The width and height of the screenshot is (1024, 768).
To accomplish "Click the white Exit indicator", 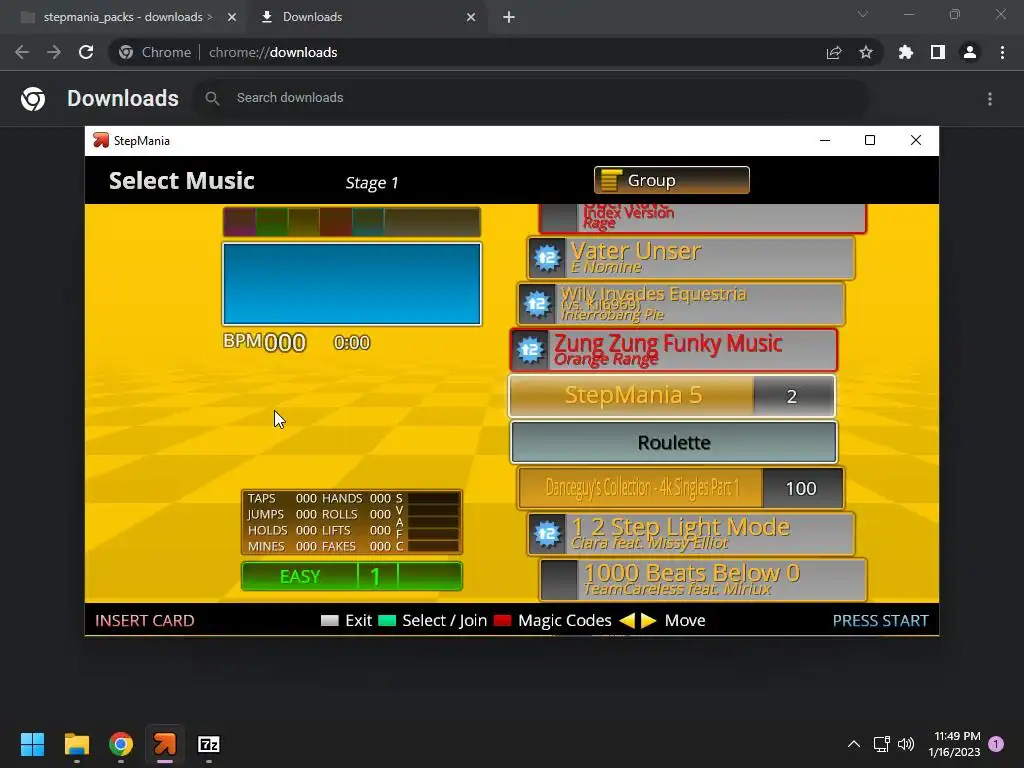I will tap(330, 620).
